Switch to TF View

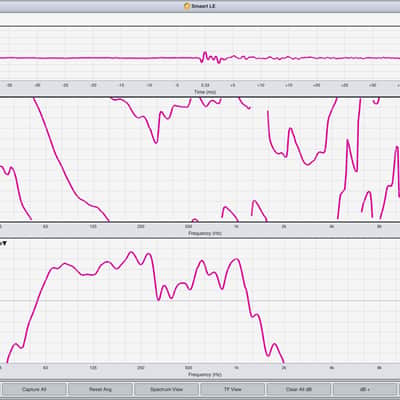(233, 389)
